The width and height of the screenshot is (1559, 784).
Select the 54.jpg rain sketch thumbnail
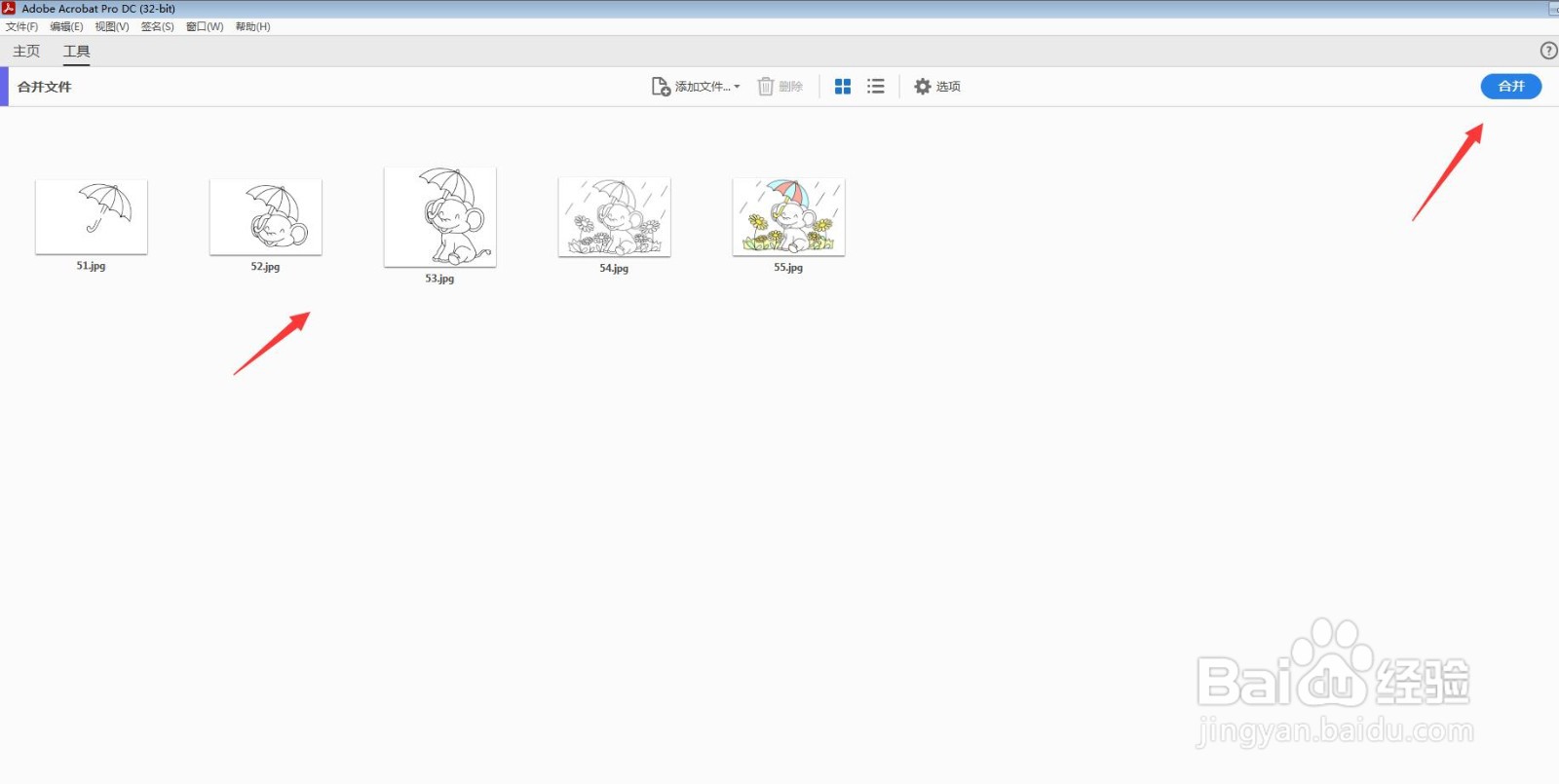615,216
